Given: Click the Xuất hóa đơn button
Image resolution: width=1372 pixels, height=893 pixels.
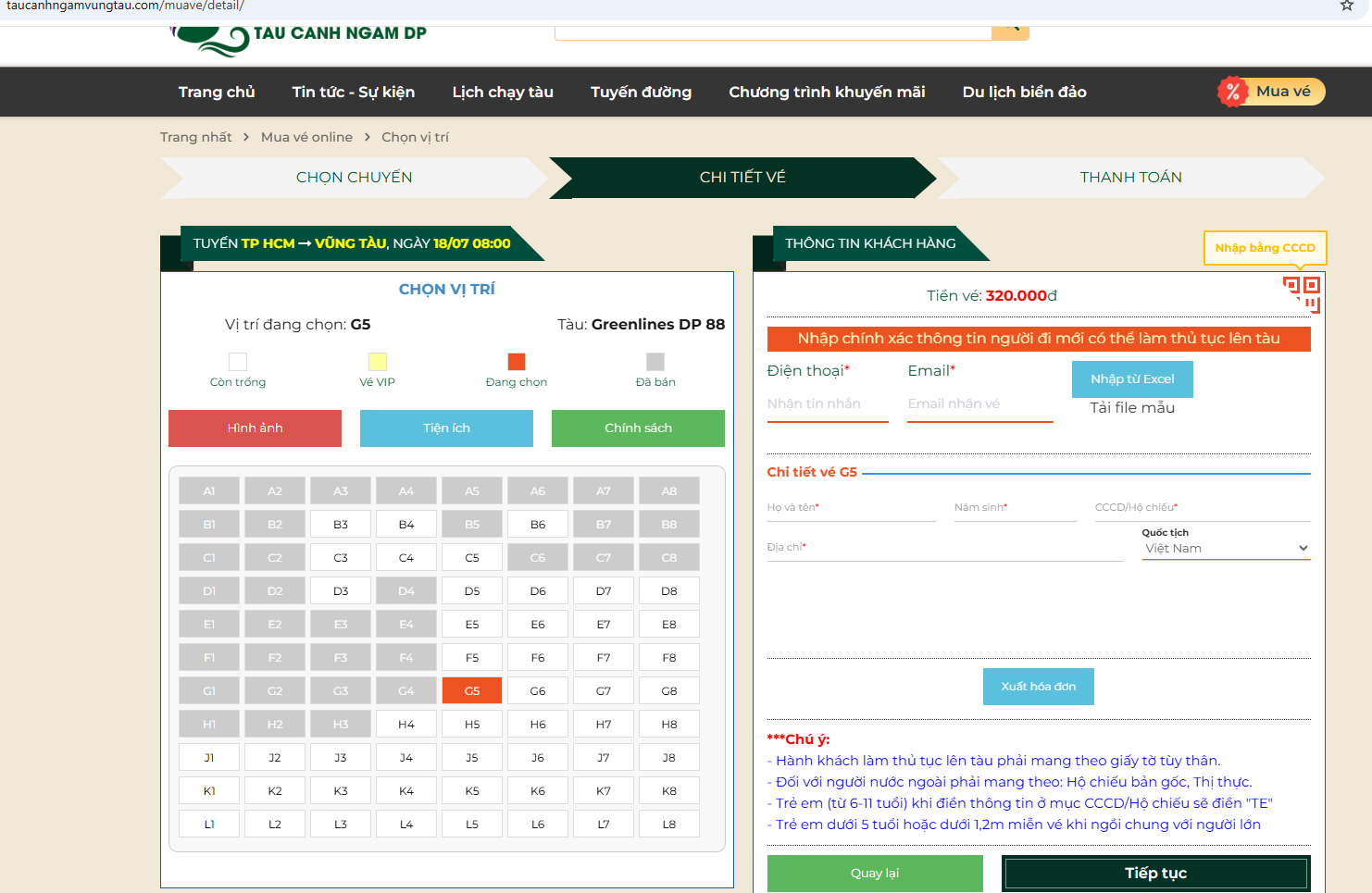Looking at the screenshot, I should tap(1038, 687).
